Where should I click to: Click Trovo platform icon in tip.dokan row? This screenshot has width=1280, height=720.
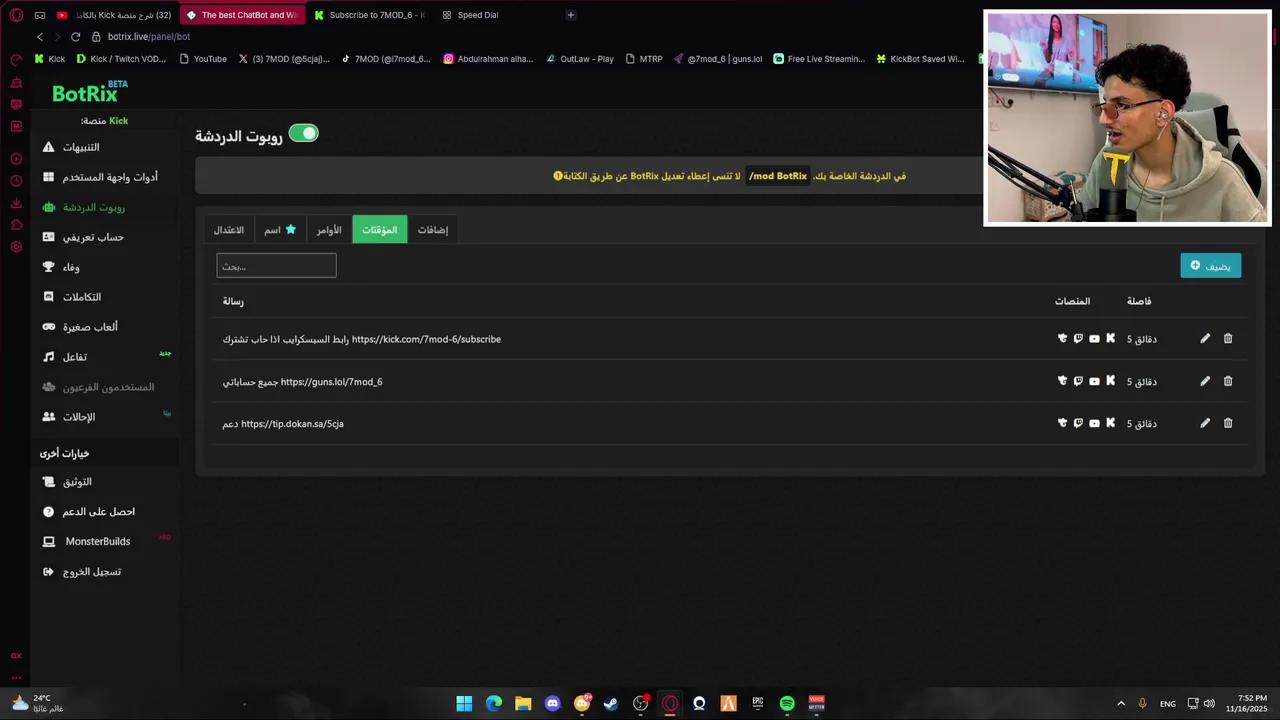[x=1062, y=423]
